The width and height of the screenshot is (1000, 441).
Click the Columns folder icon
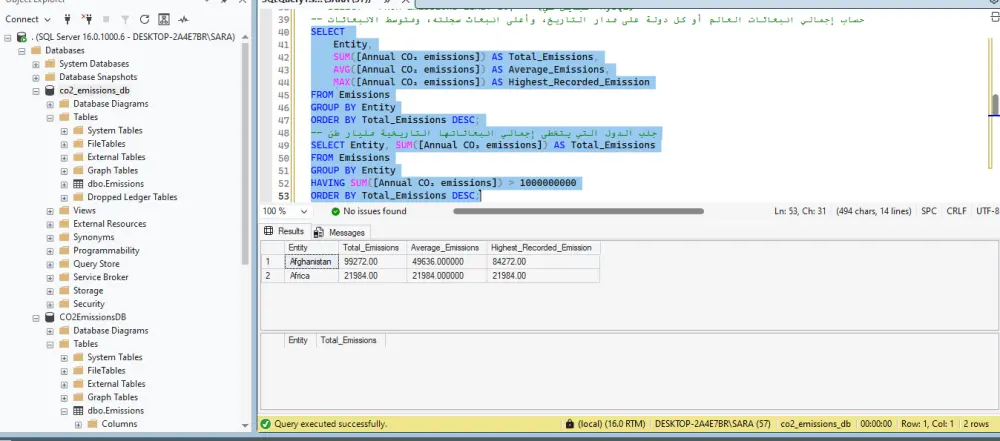(92, 424)
